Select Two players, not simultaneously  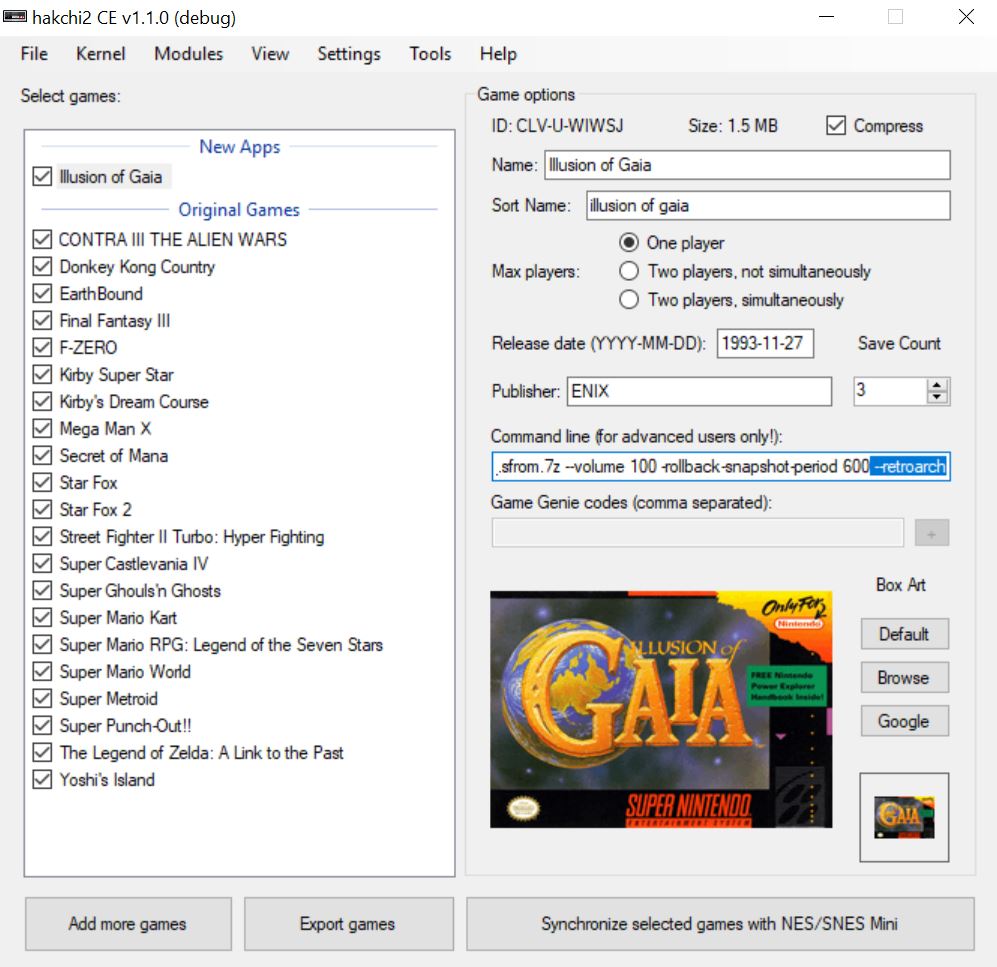628,271
